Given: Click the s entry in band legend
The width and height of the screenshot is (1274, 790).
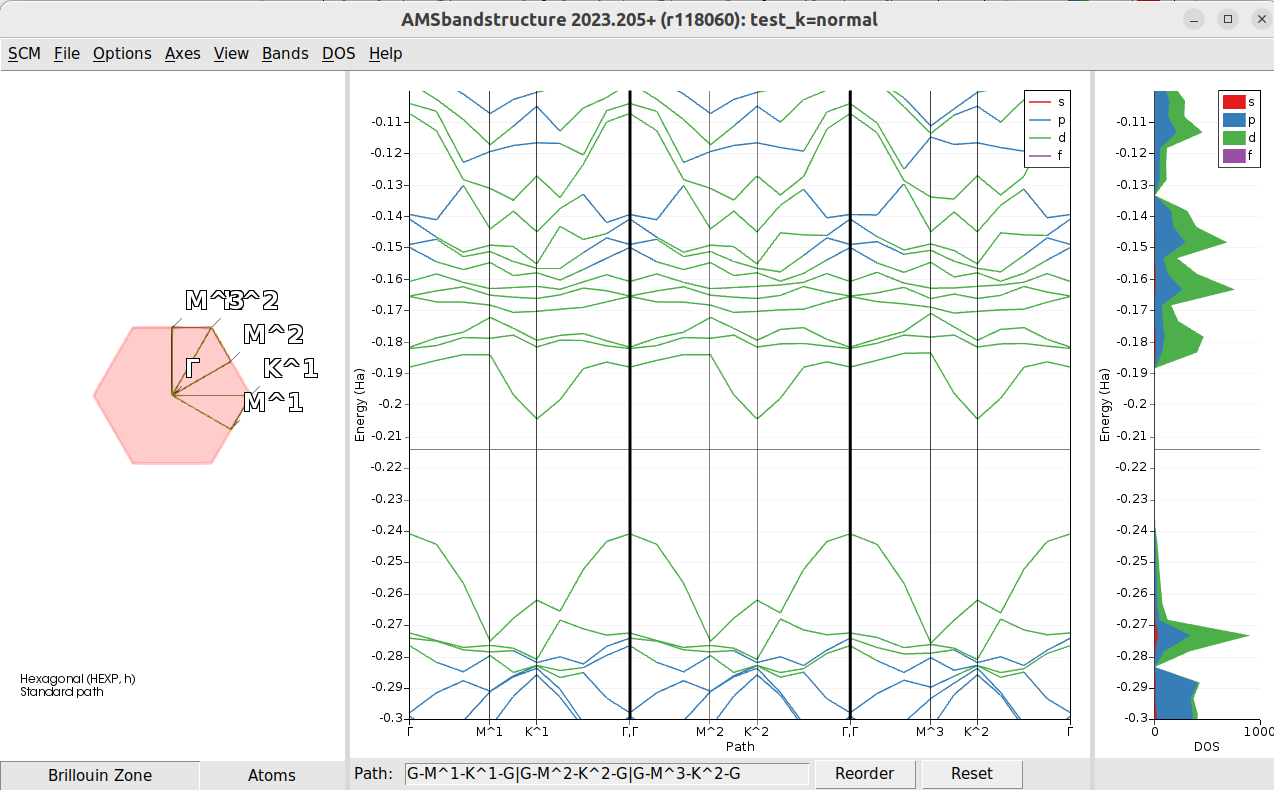Looking at the screenshot, I should (1046, 102).
